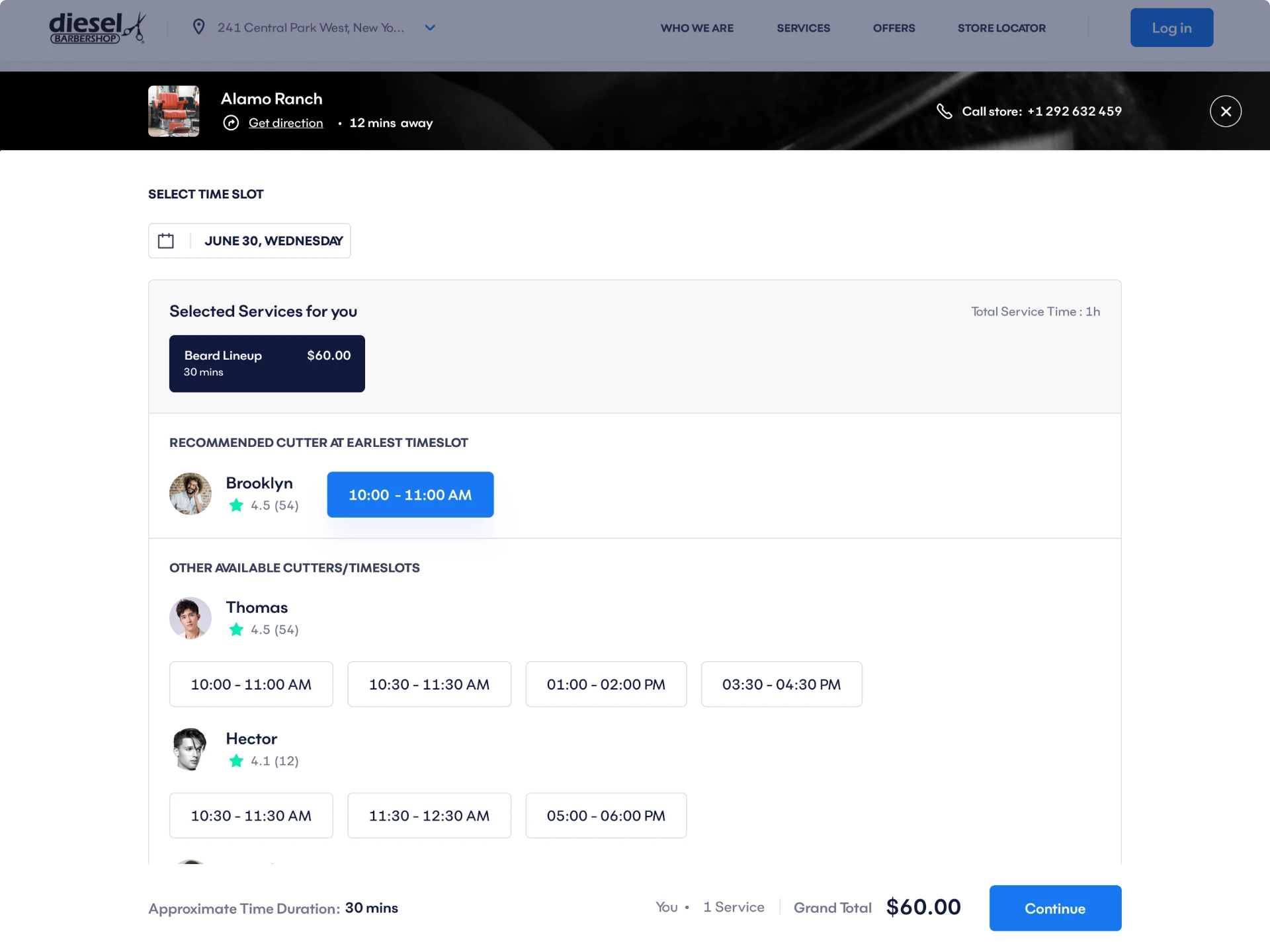Click the 1 Service summary text
Viewport: 1270px width, 952px height.
click(x=734, y=908)
